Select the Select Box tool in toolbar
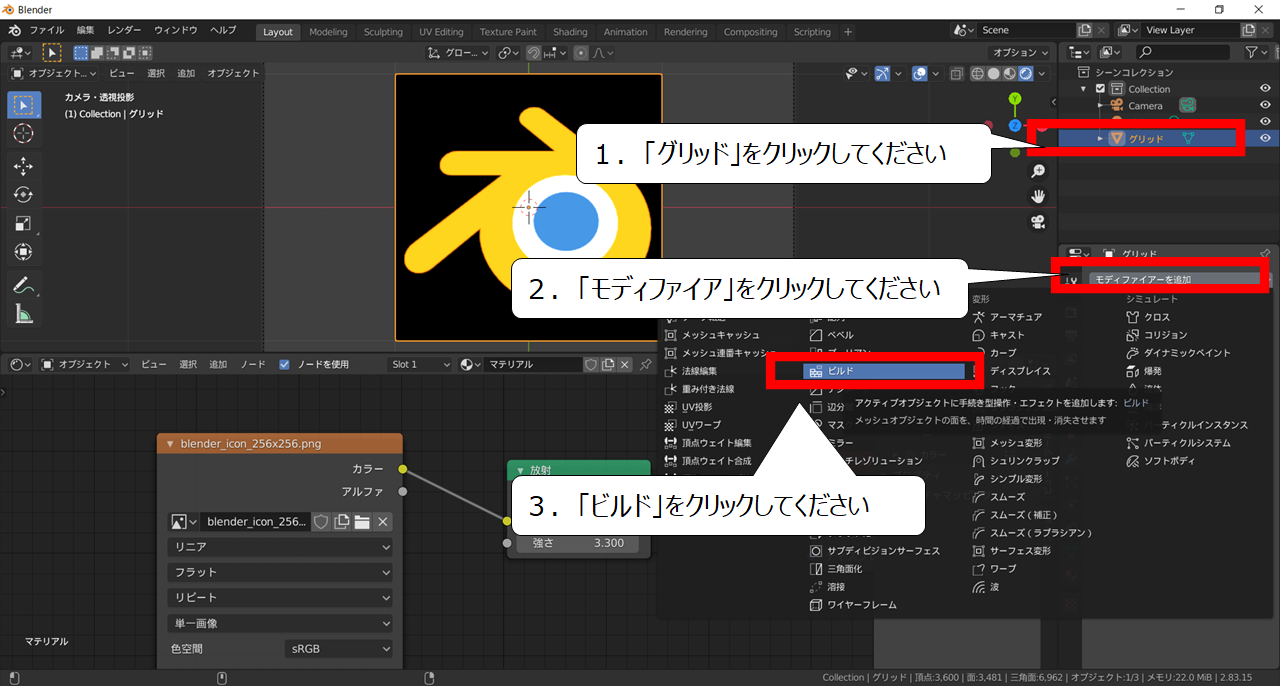Screen dimensions: 1280x686 (x=24, y=104)
